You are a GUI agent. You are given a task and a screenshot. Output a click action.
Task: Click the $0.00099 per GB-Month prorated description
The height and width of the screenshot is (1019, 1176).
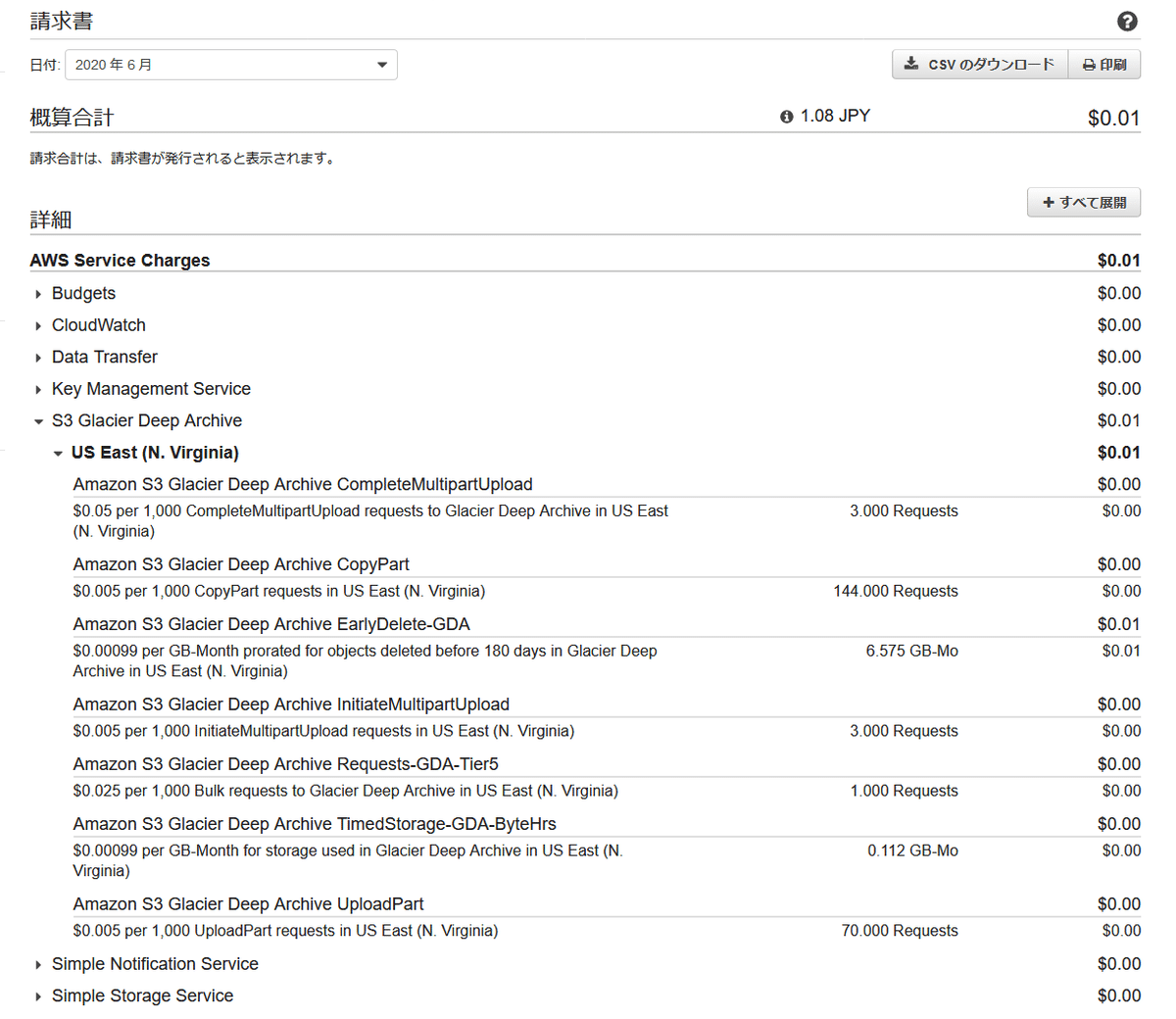coord(365,660)
